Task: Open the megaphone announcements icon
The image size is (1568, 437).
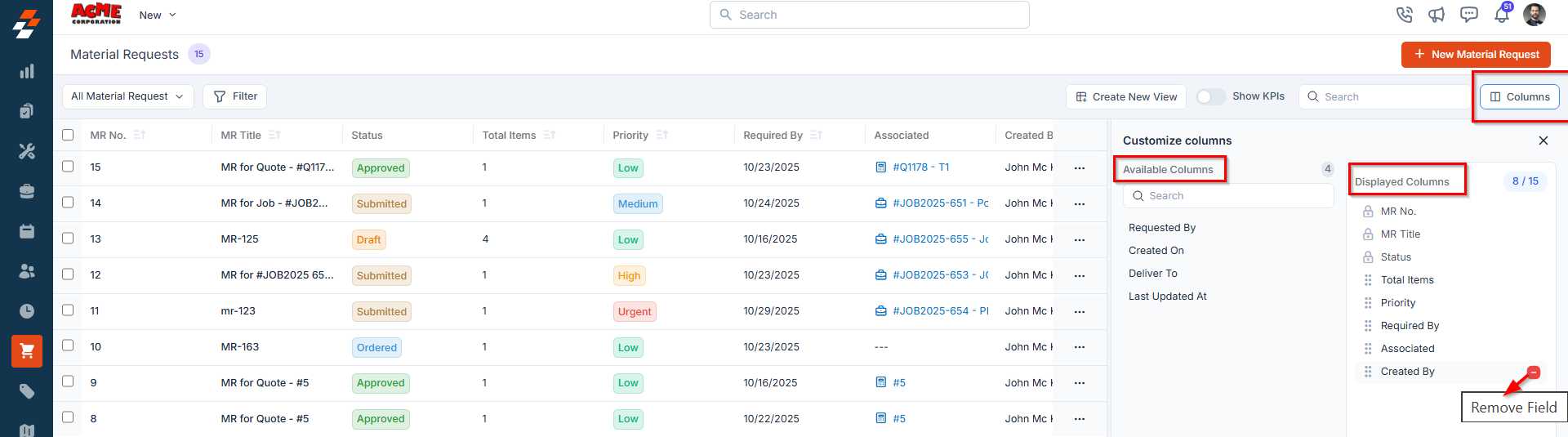Action: tap(1437, 15)
